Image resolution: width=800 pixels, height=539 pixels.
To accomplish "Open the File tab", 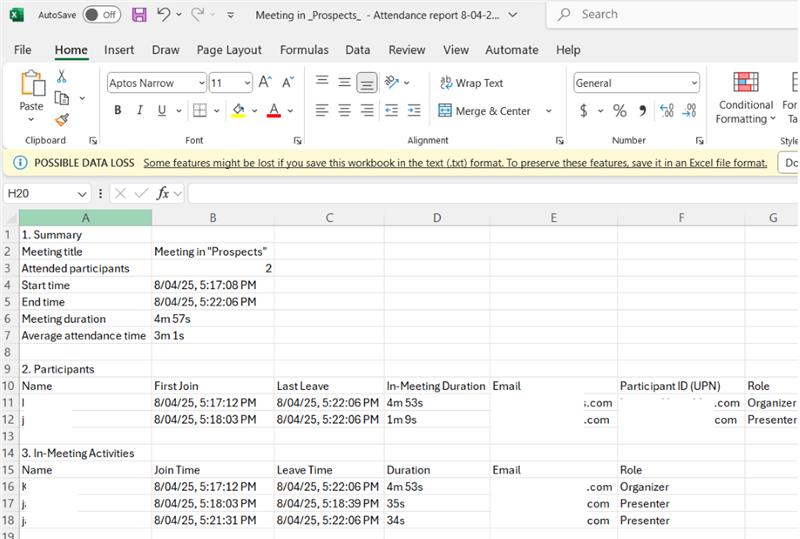I will [22, 50].
